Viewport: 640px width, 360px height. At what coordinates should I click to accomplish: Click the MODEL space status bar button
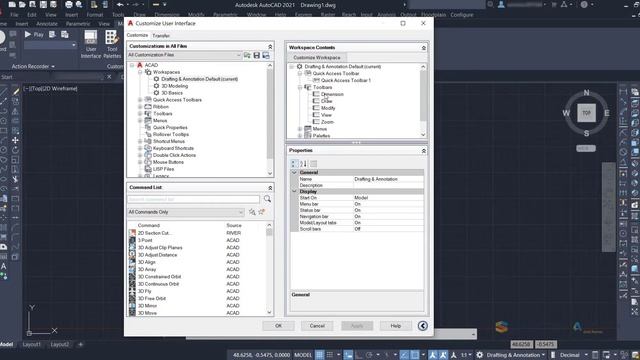[303, 355]
